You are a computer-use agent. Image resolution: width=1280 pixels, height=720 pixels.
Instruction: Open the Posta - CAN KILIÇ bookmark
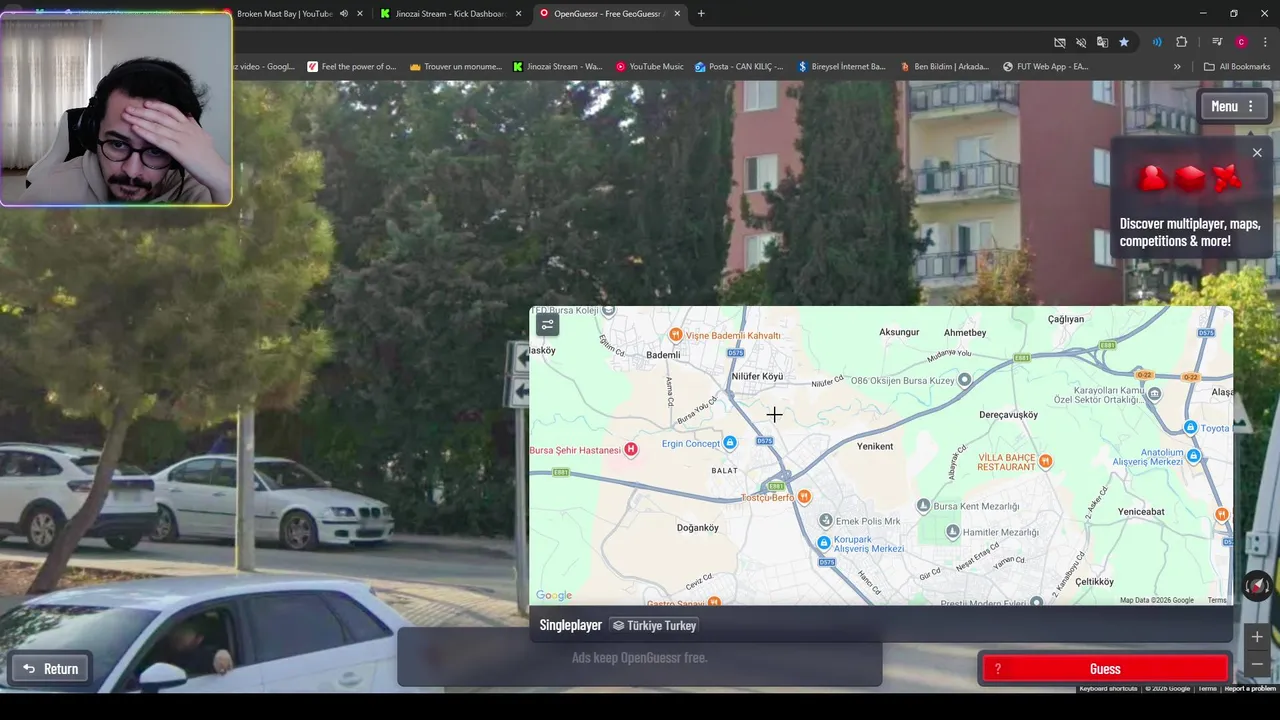pyautogui.click(x=740, y=67)
